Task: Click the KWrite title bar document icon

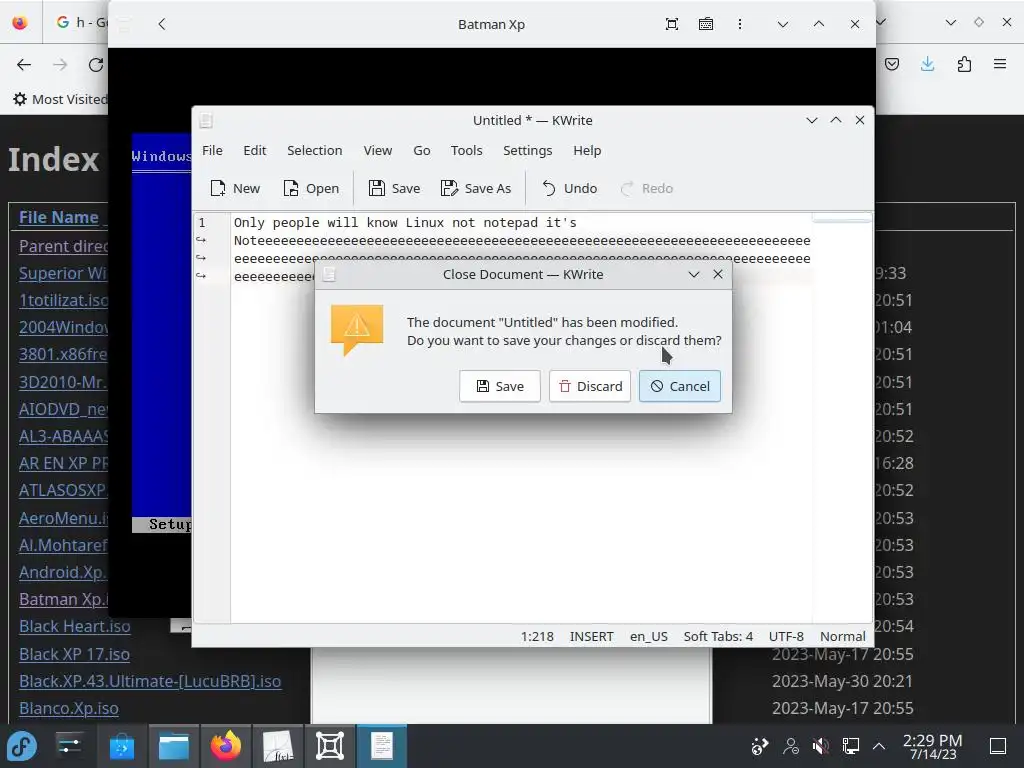Action: (x=206, y=120)
